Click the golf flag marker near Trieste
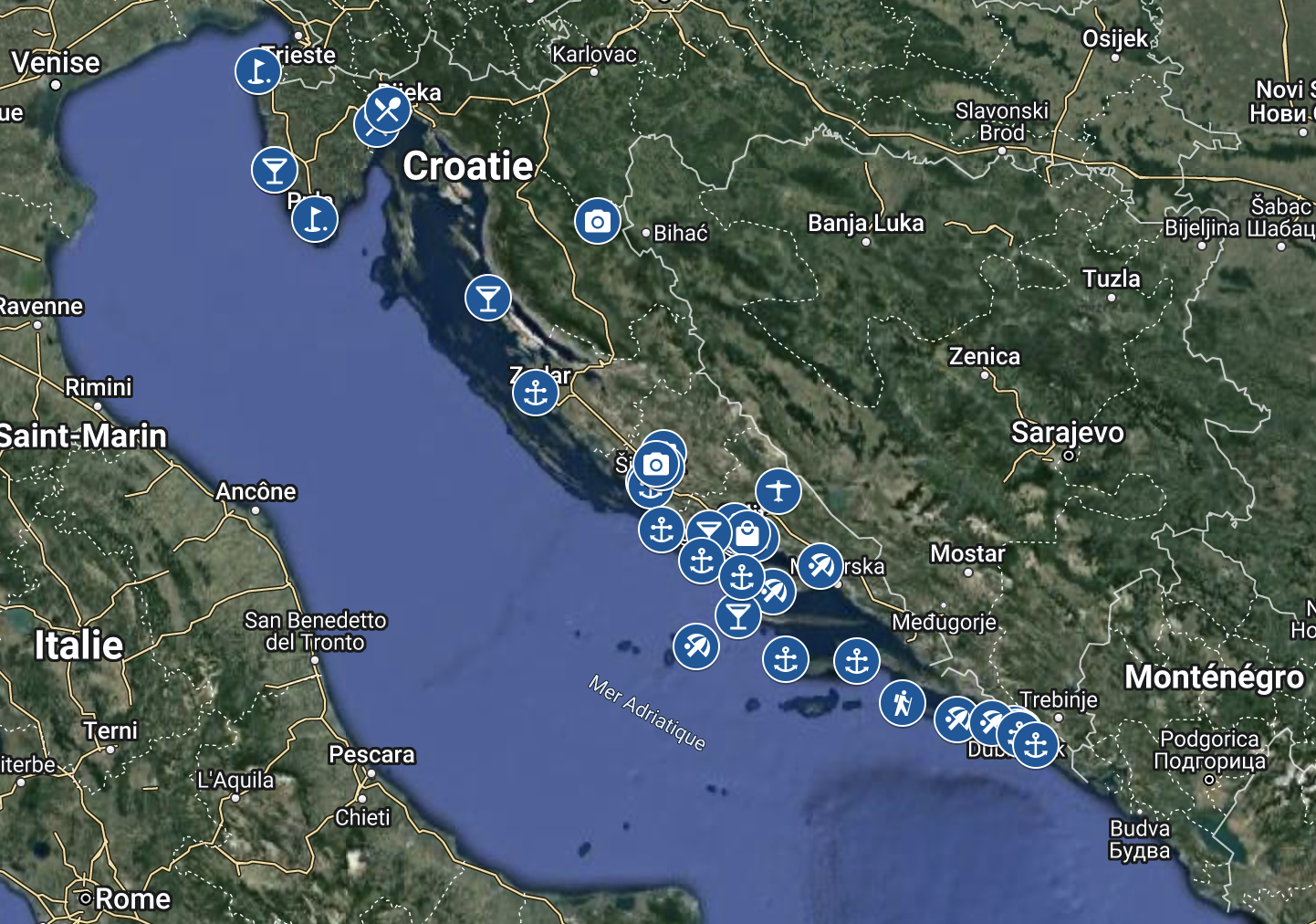This screenshot has width=1316, height=924. coord(257,70)
